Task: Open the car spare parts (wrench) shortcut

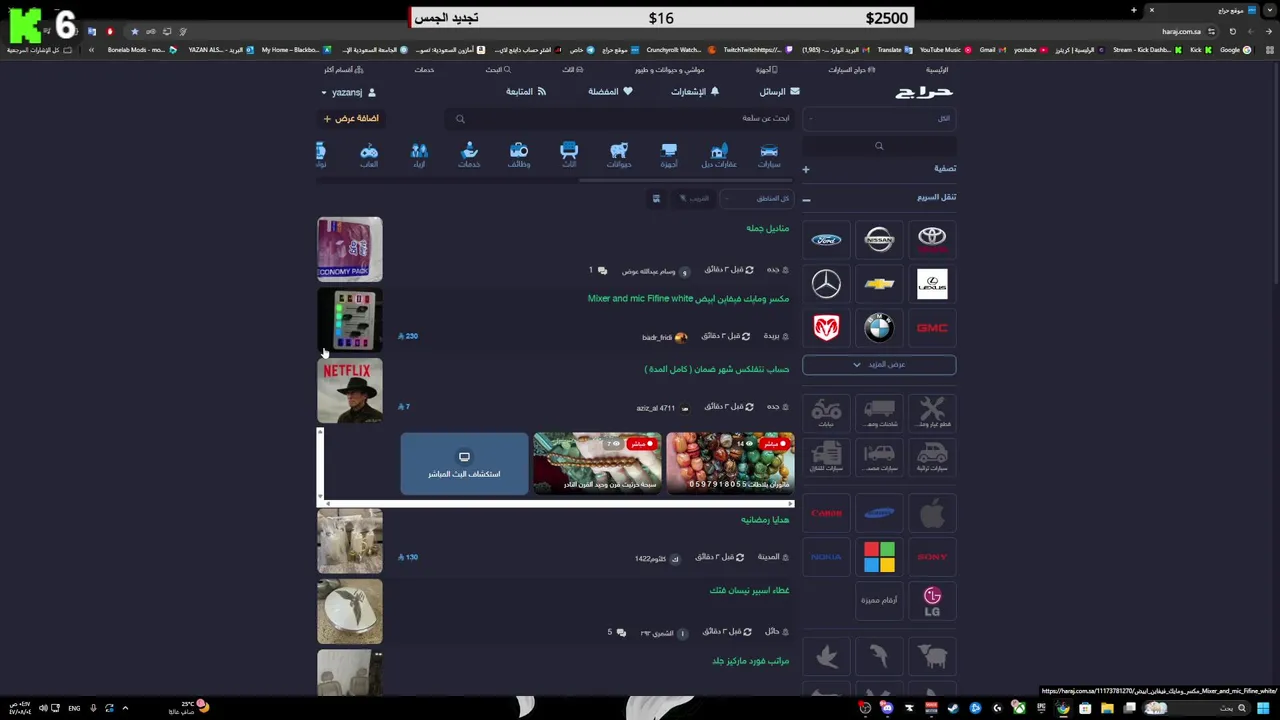Action: (932, 411)
